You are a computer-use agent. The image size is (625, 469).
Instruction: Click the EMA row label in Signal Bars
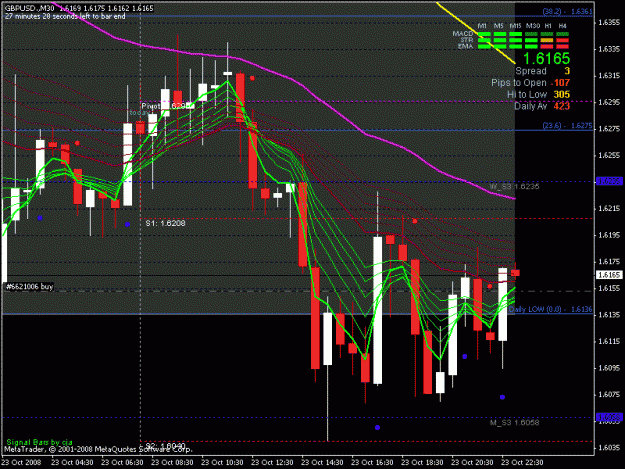click(x=466, y=46)
